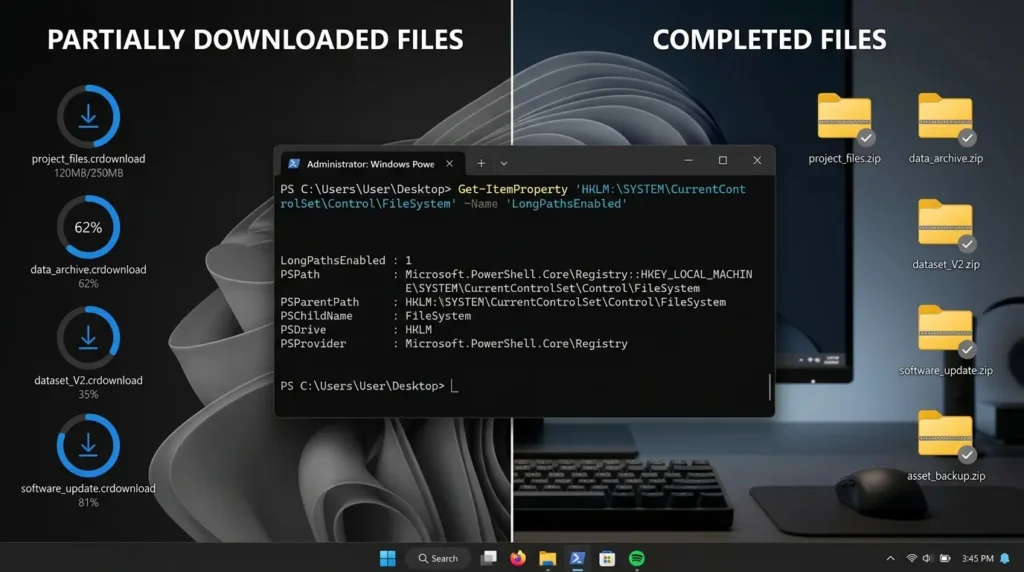1024x572 pixels.
Task: Click the PowerShell icon in the tab
Action: [x=294, y=164]
